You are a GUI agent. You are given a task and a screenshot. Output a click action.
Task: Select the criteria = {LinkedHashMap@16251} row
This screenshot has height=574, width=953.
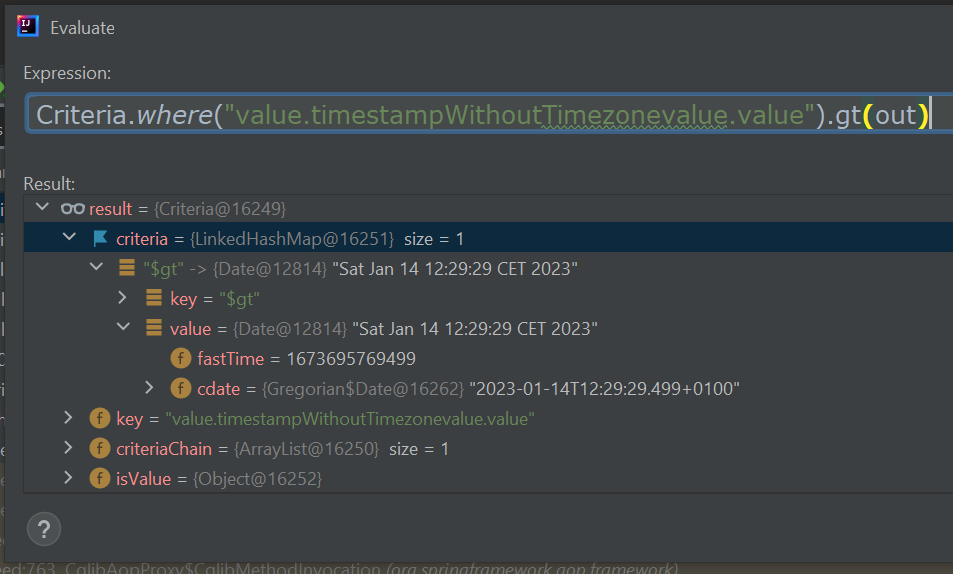(489, 238)
